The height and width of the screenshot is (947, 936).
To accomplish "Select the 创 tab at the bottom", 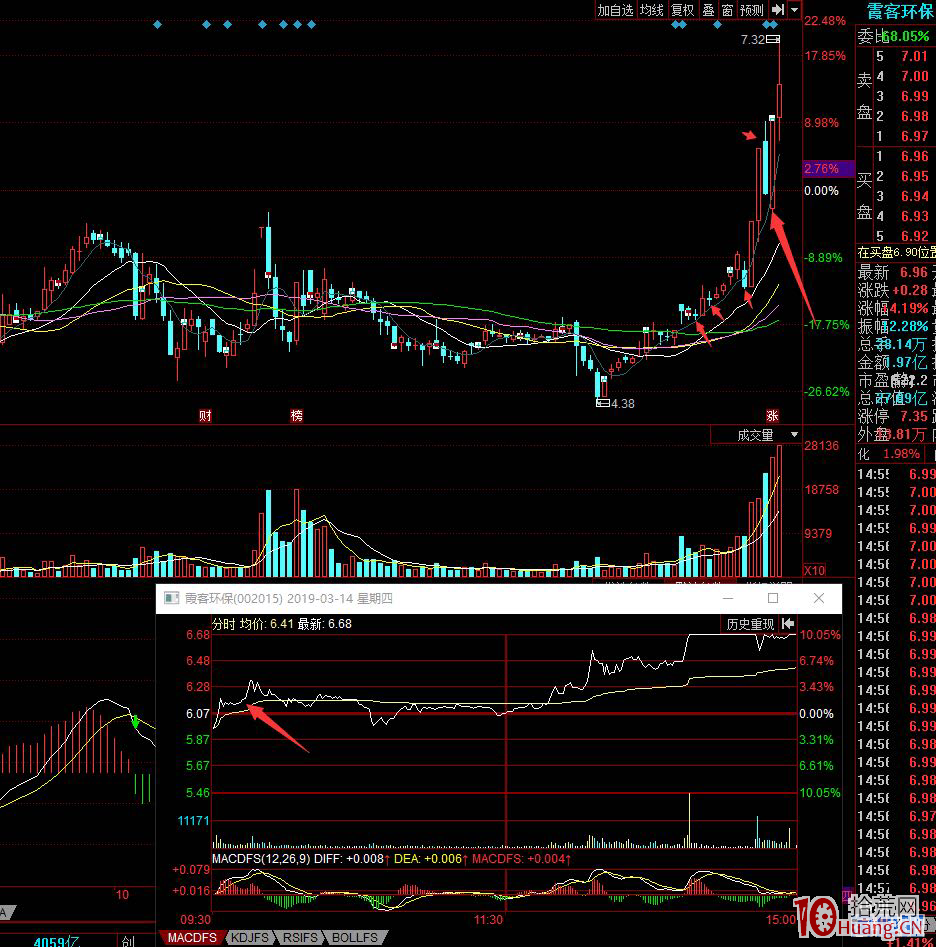I will (x=129, y=941).
